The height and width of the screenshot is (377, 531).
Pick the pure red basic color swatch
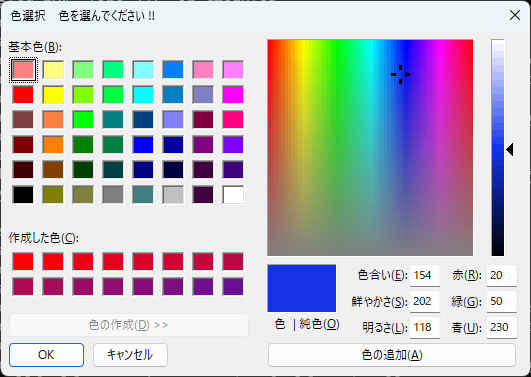(x=23, y=95)
